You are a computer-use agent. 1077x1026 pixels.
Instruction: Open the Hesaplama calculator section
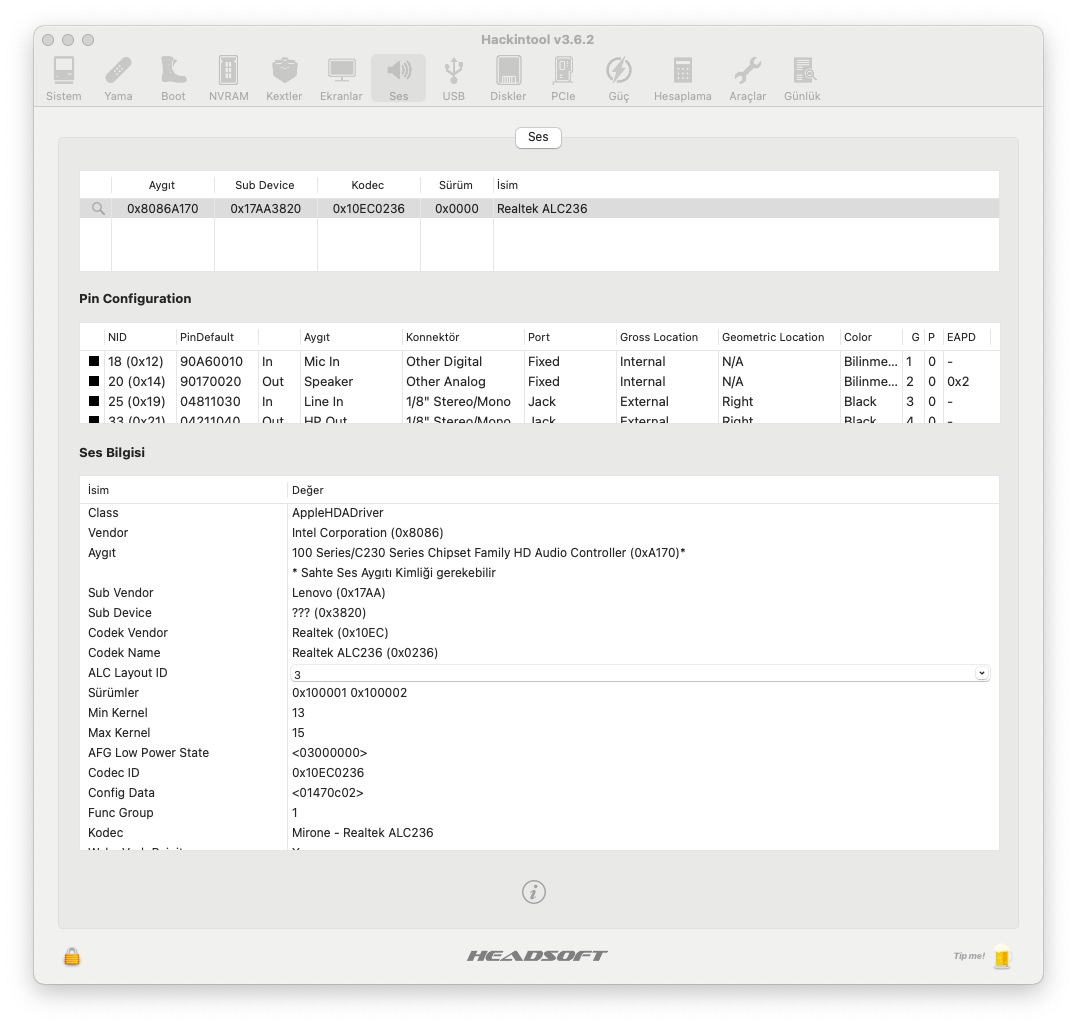point(682,78)
